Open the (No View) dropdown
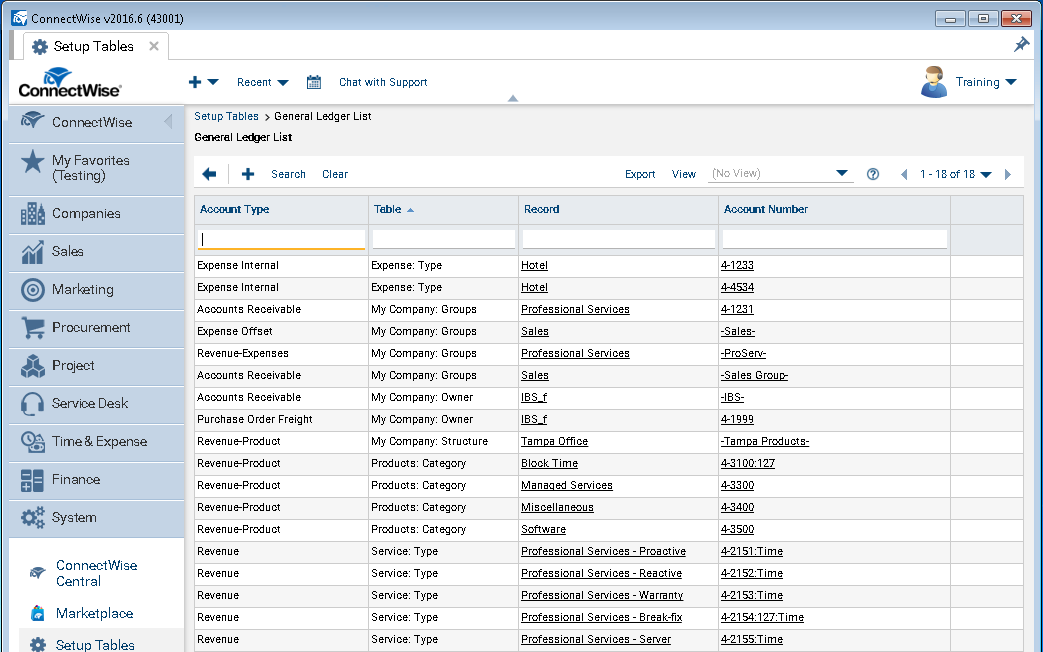Image resolution: width=1043 pixels, height=652 pixels. click(x=781, y=174)
